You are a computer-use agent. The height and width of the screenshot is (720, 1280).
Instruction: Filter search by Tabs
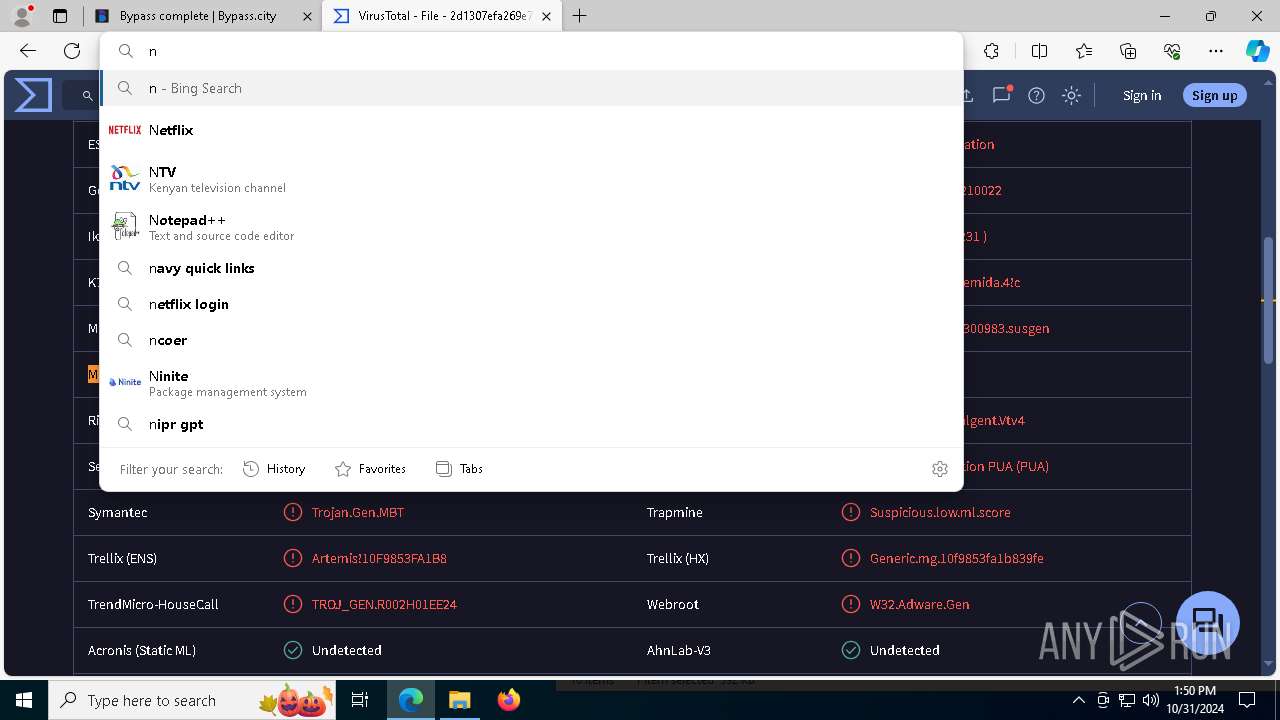tap(459, 469)
